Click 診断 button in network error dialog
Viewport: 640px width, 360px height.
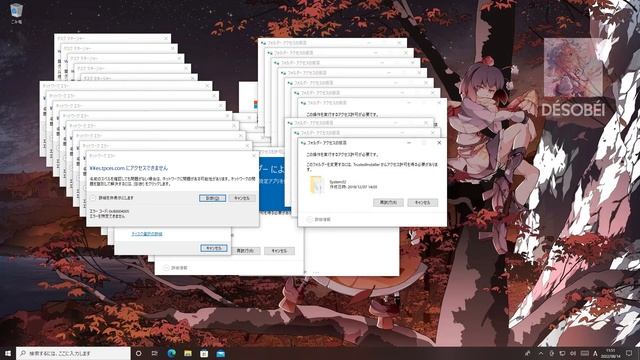pos(212,198)
